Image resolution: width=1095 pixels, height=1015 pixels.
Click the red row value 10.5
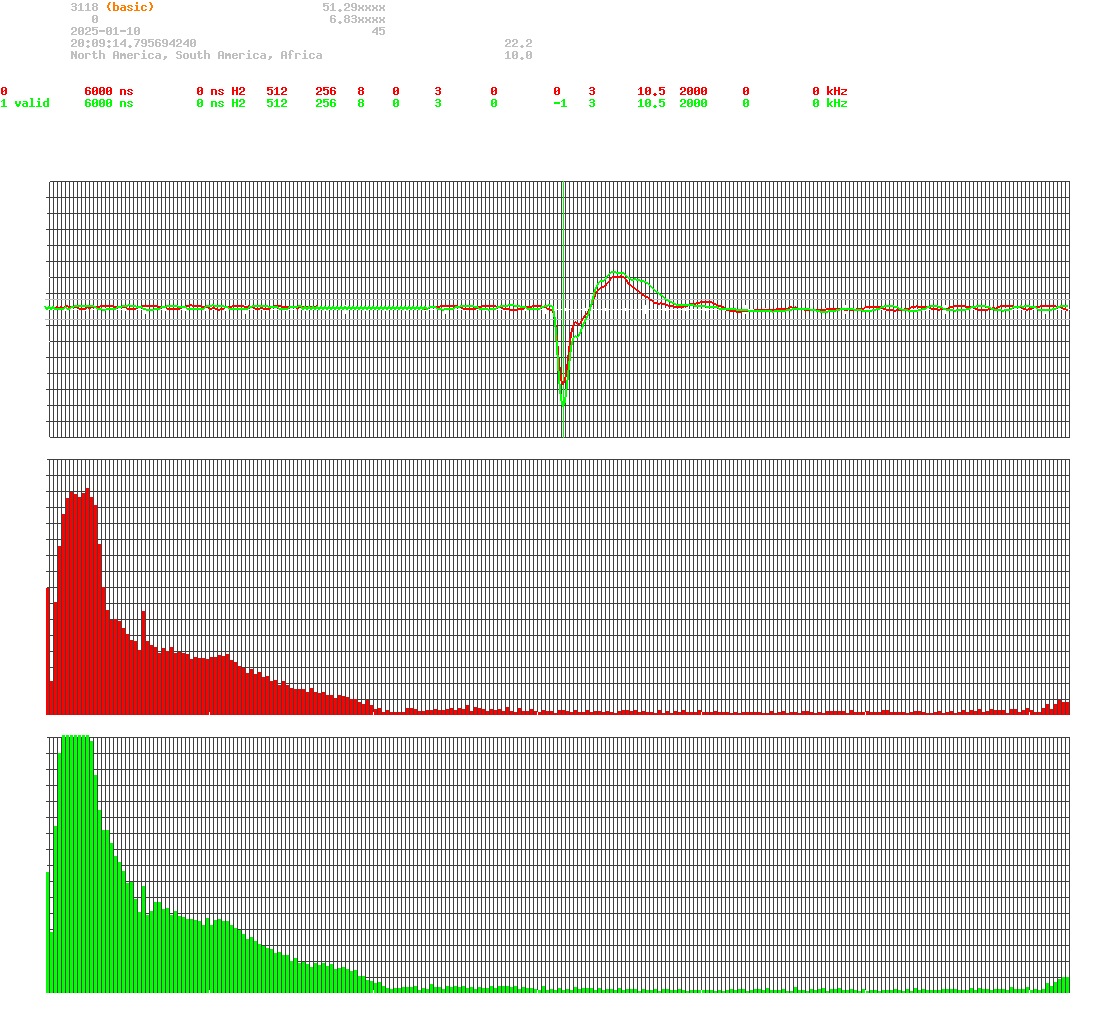pyautogui.click(x=651, y=92)
